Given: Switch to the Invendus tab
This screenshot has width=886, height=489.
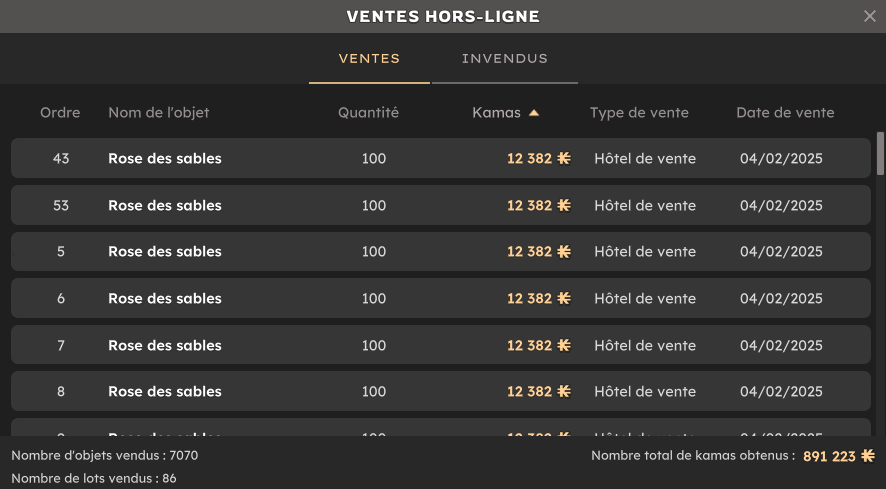Looking at the screenshot, I should click(x=505, y=59).
